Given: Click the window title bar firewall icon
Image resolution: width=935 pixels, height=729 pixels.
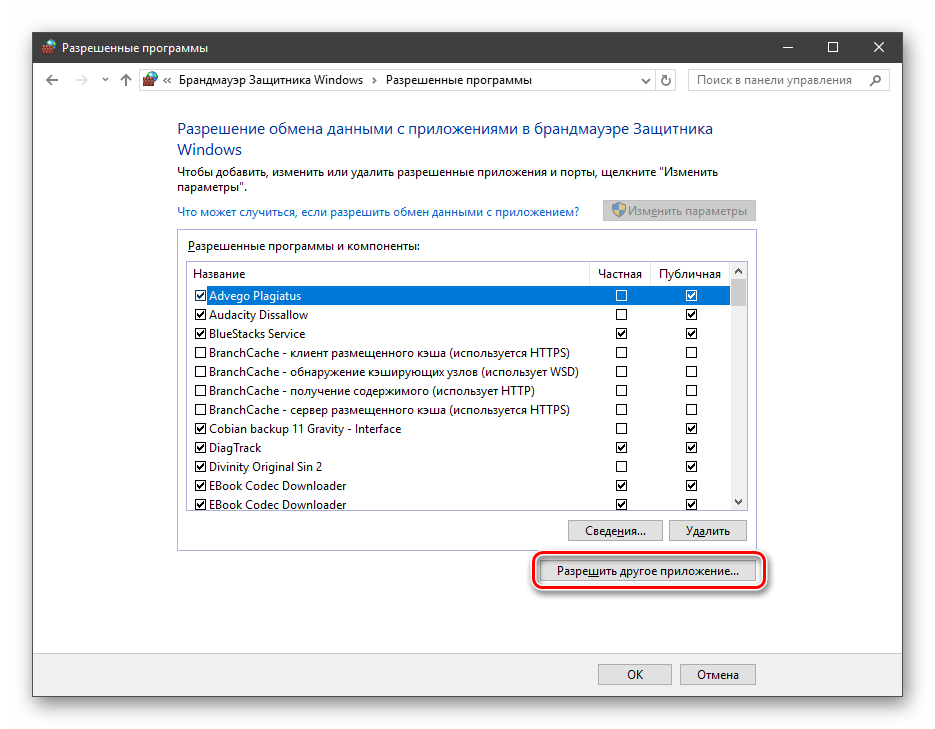Looking at the screenshot, I should click(49, 47).
